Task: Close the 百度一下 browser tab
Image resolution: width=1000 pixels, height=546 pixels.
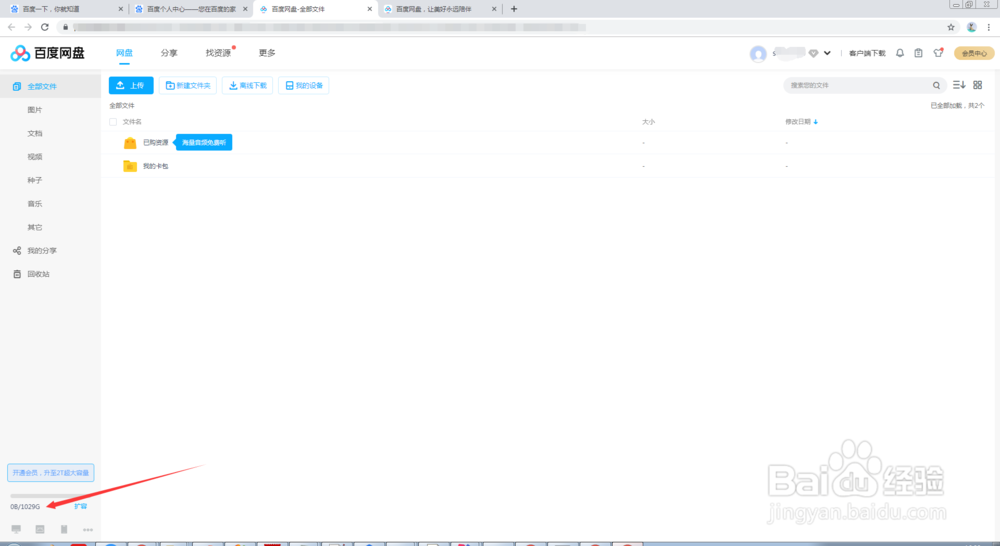Action: 121,9
